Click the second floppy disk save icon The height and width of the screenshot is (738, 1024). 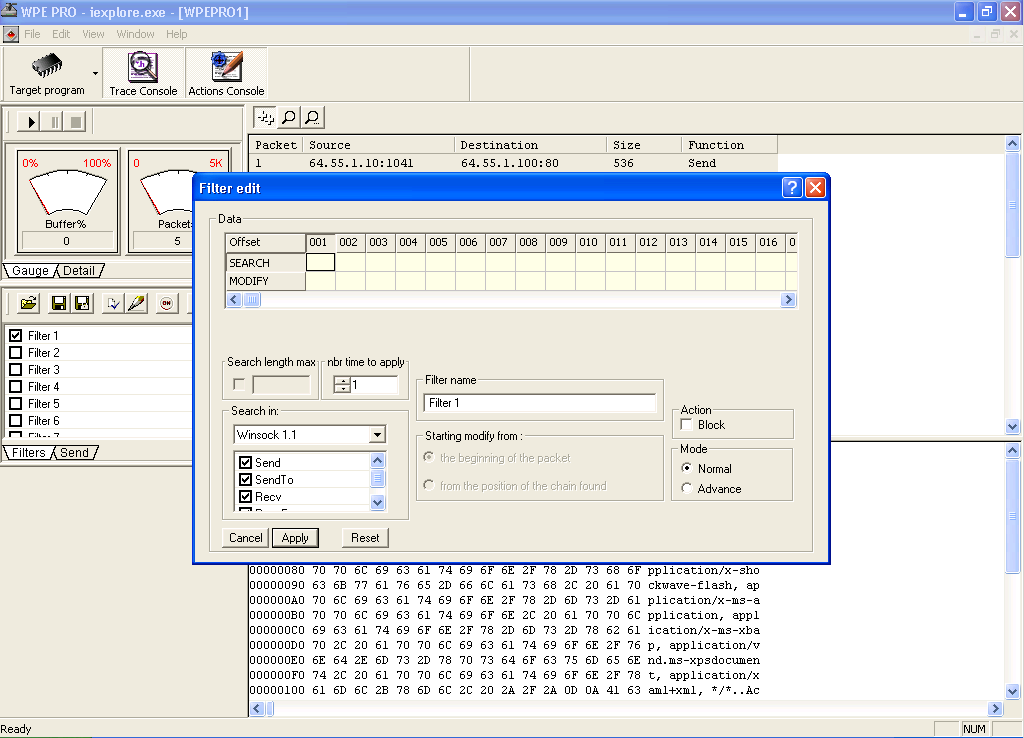tap(82, 303)
